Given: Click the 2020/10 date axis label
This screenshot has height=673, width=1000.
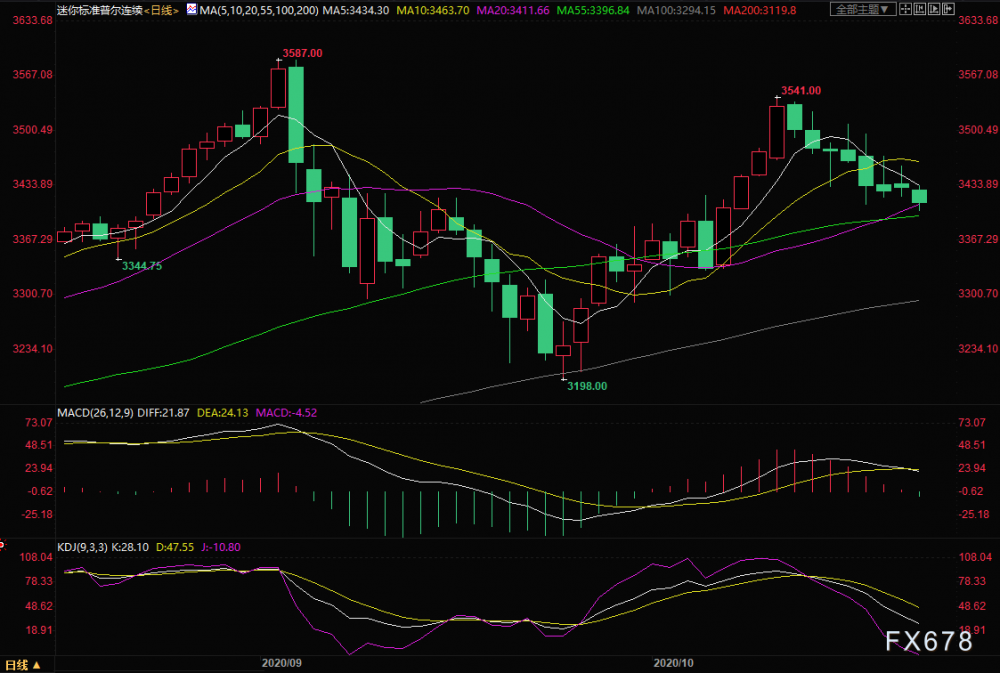Looking at the screenshot, I should pos(673,663).
